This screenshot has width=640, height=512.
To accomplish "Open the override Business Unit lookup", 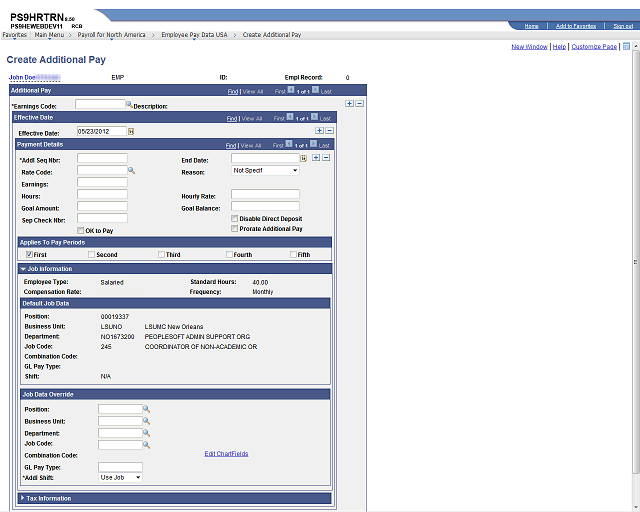I will pyautogui.click(x=147, y=421).
